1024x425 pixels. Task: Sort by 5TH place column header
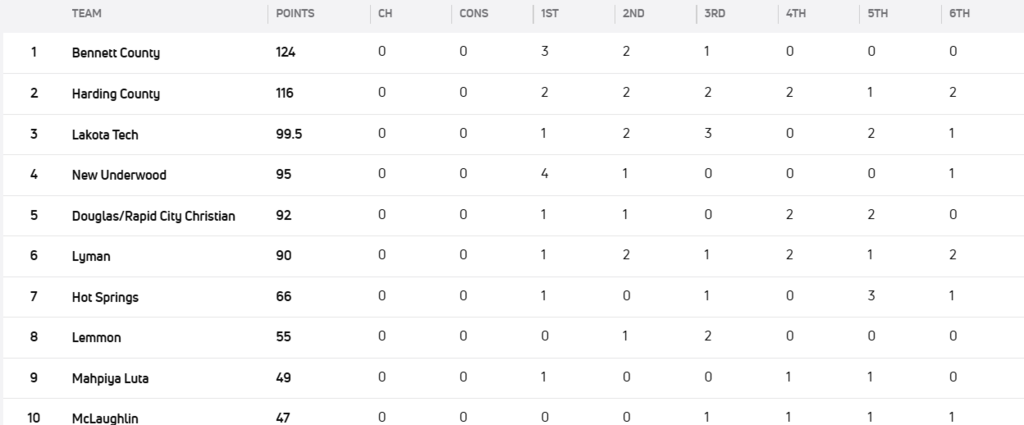pos(878,14)
